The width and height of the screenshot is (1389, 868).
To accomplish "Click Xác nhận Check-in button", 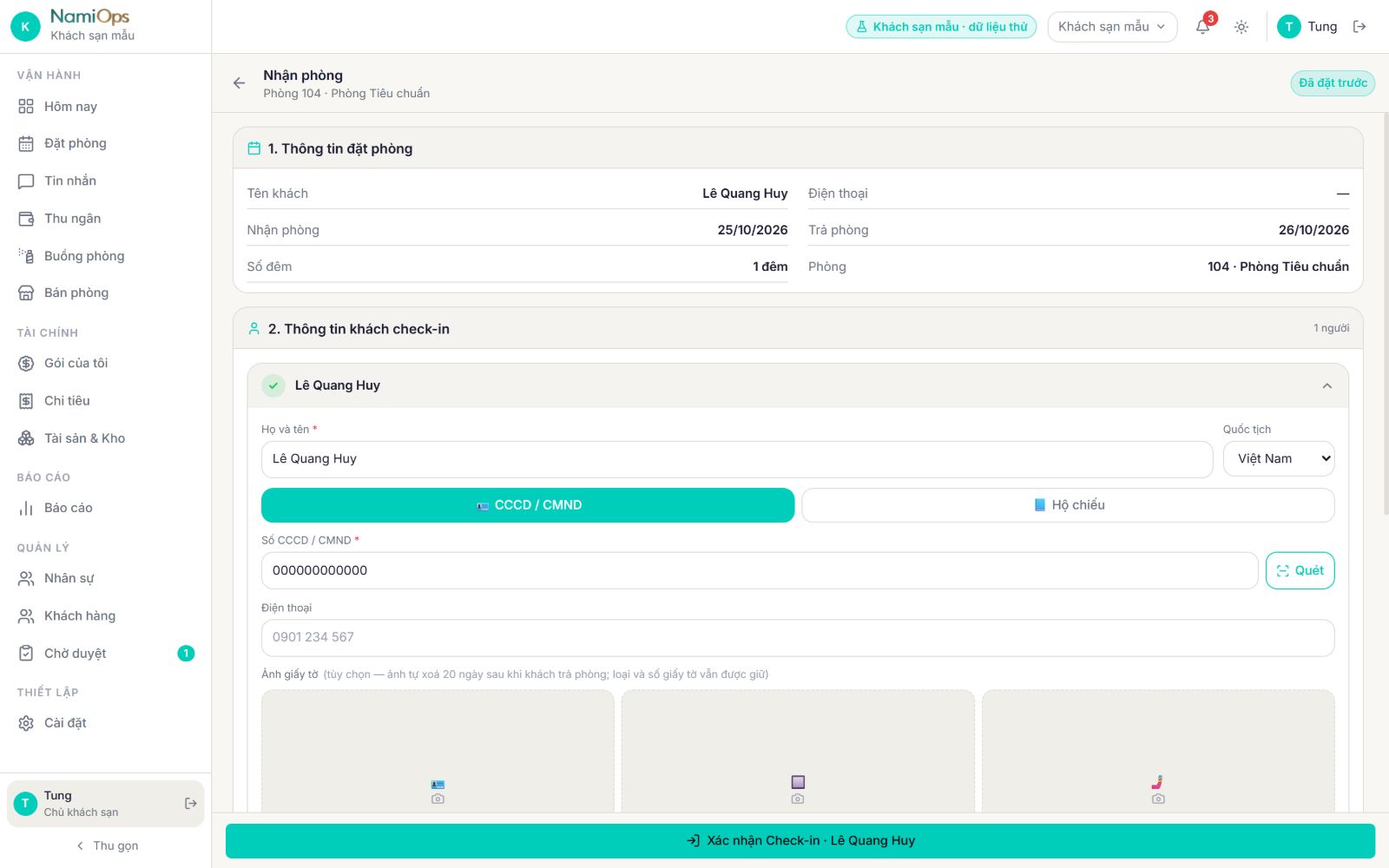I will coord(800,841).
